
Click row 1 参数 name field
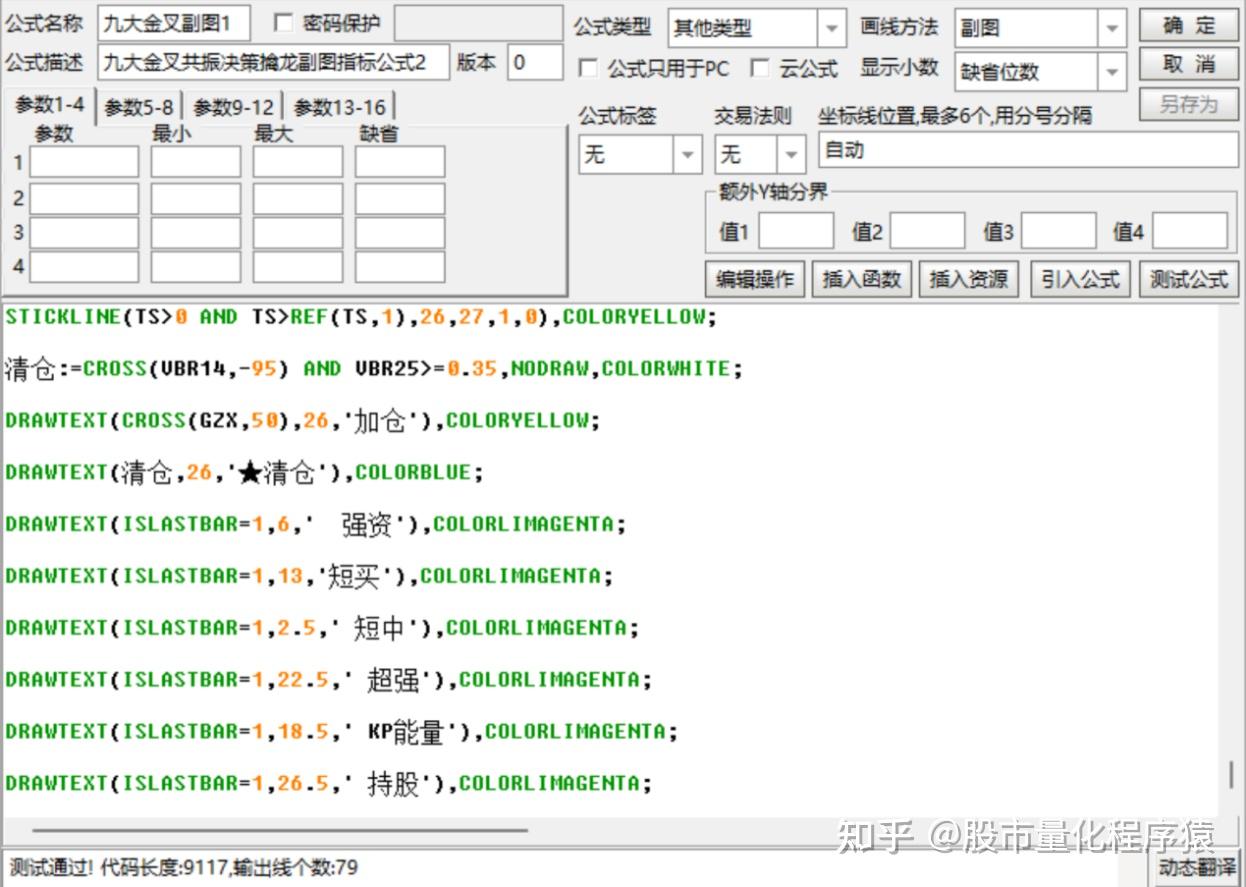(84, 162)
